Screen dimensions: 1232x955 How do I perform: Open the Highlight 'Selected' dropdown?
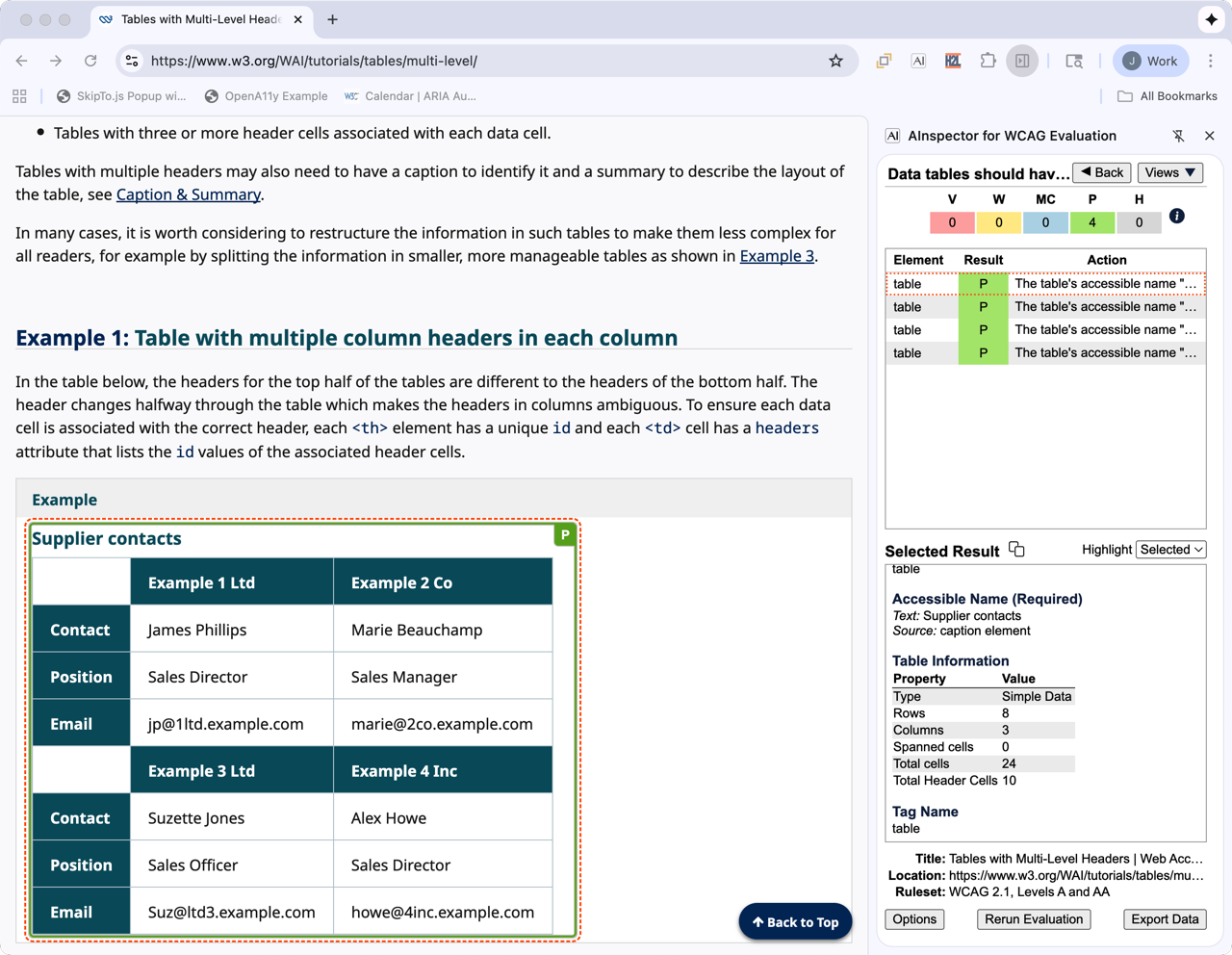(x=1170, y=550)
